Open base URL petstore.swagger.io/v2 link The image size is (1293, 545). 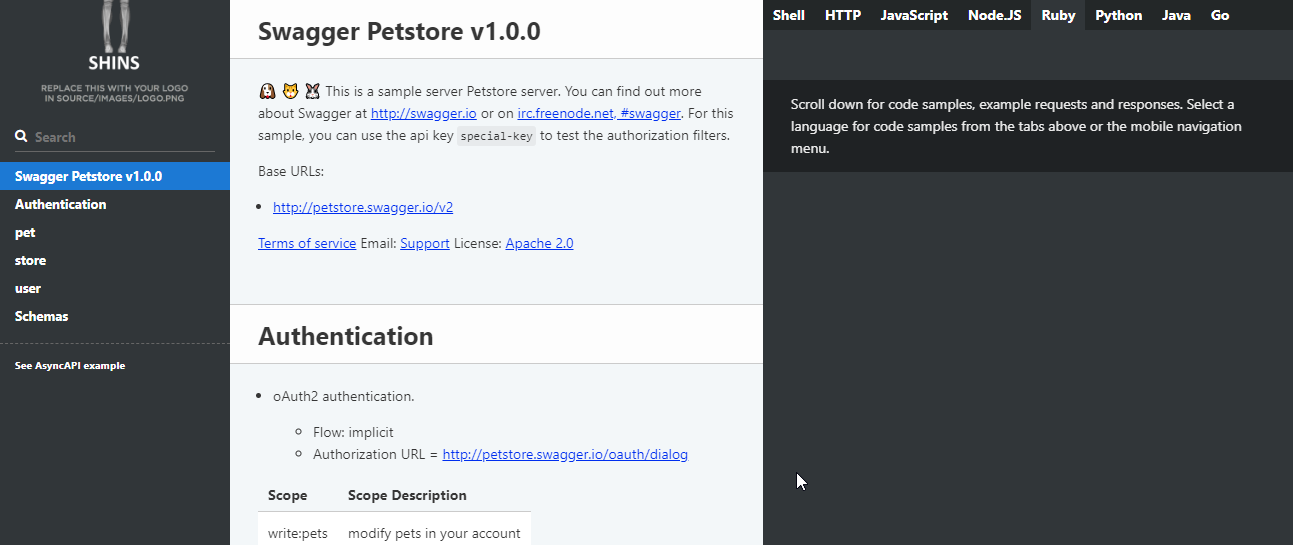tap(363, 207)
